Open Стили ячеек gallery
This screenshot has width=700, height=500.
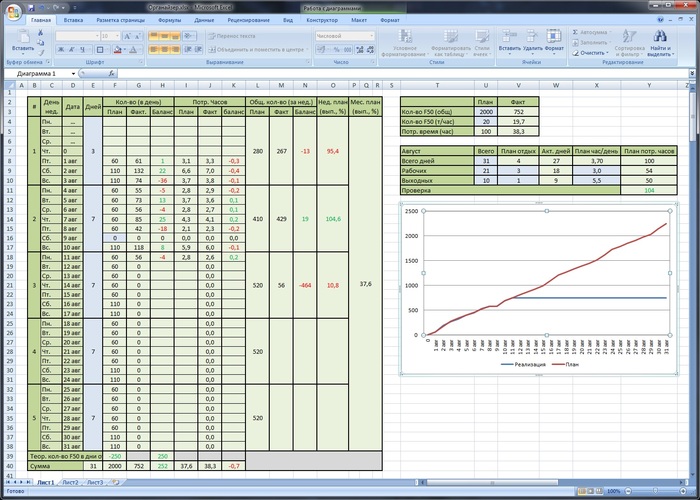click(x=482, y=43)
